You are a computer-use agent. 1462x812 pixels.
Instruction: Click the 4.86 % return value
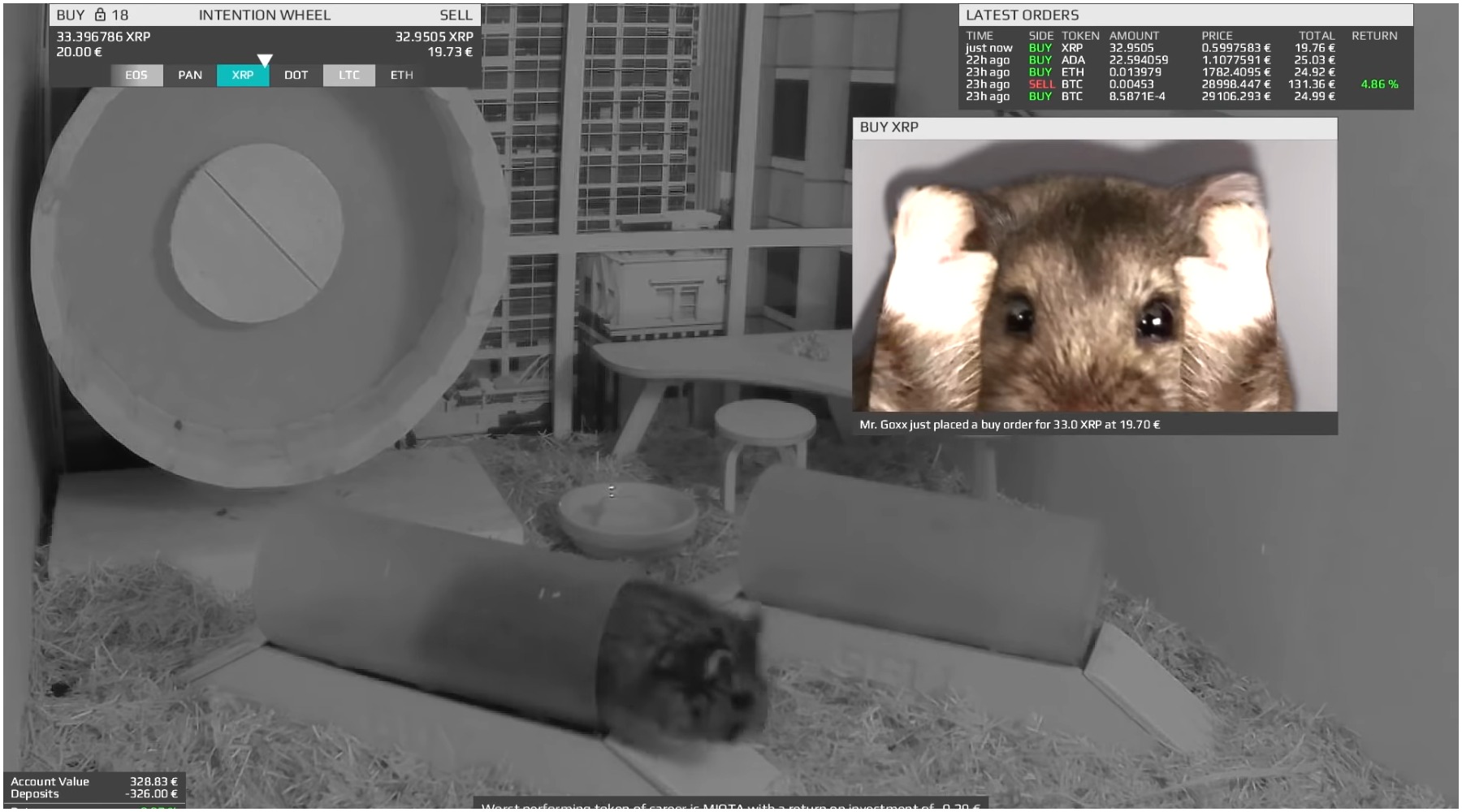1379,84
